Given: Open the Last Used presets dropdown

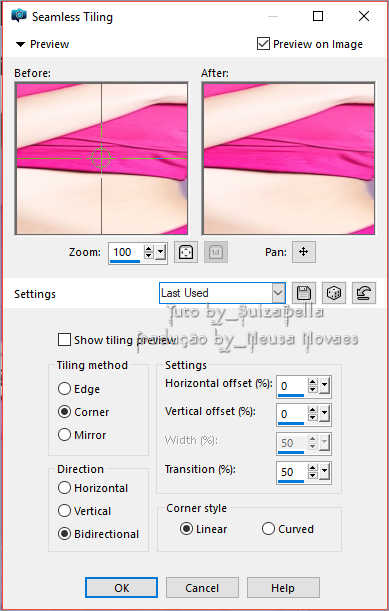Looking at the screenshot, I should pyautogui.click(x=222, y=293).
